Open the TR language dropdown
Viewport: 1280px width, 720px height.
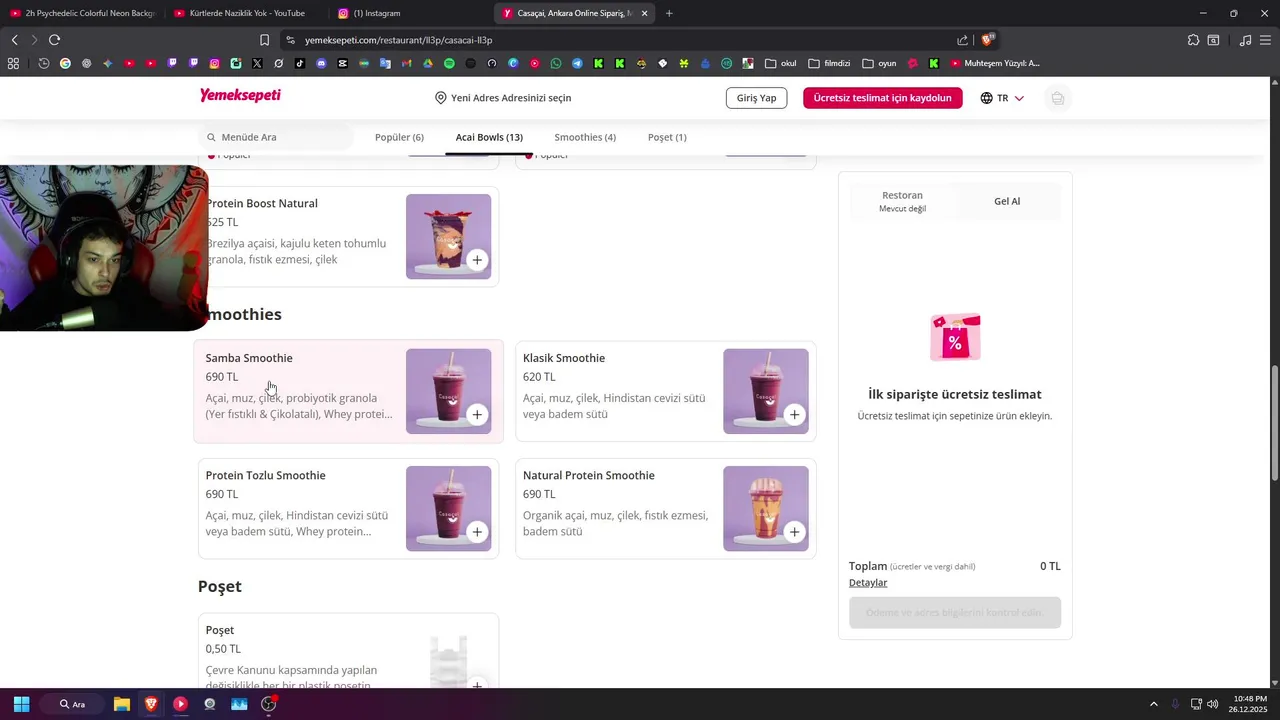click(x=1002, y=98)
